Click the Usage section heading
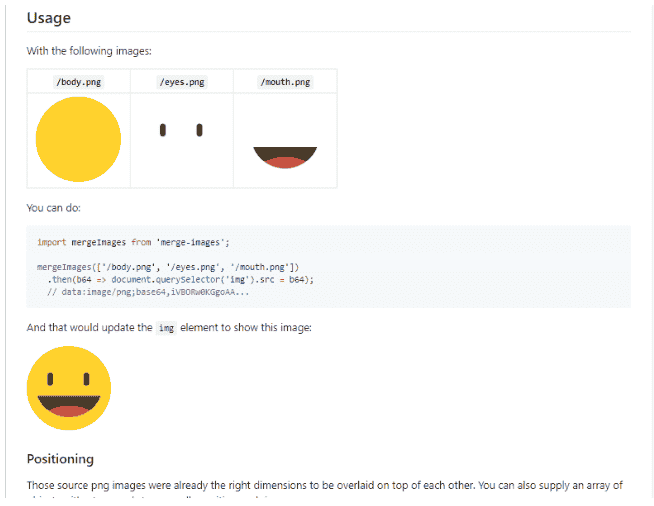This screenshot has width=654, height=506. tap(48, 18)
